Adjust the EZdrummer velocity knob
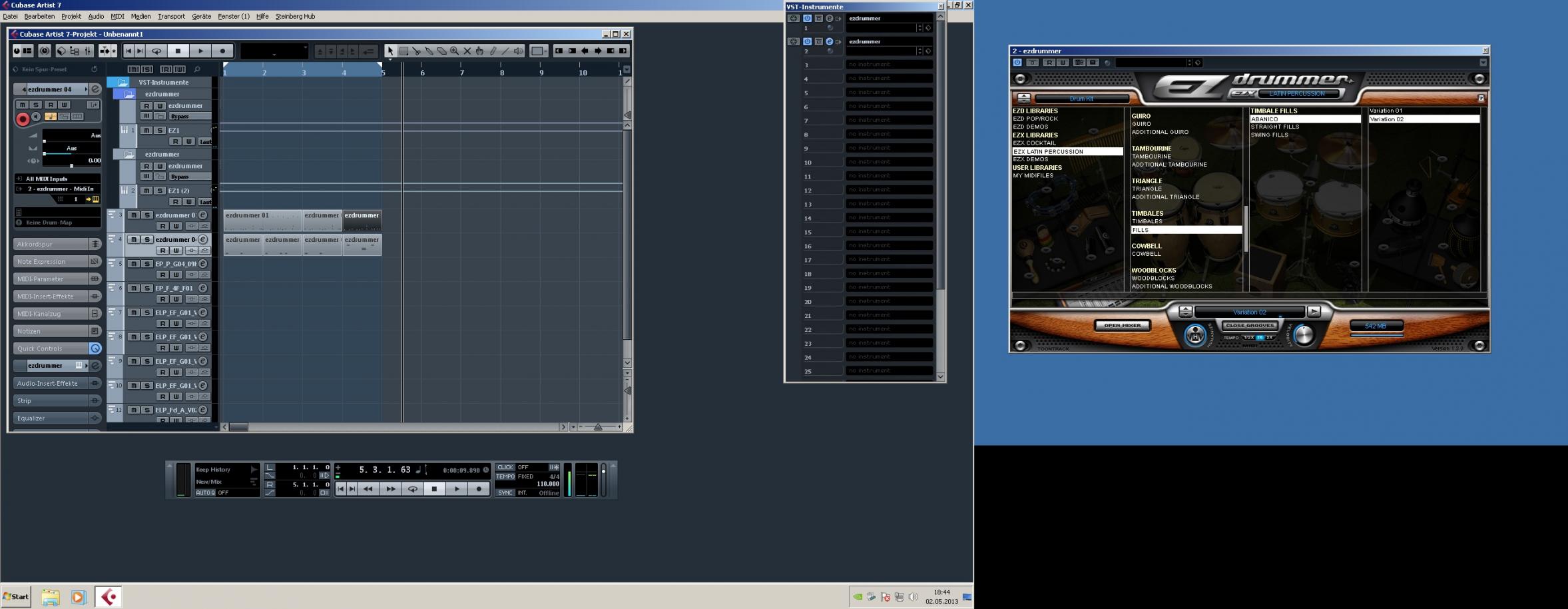Screen dimensions: 1568x609 [x=1304, y=335]
